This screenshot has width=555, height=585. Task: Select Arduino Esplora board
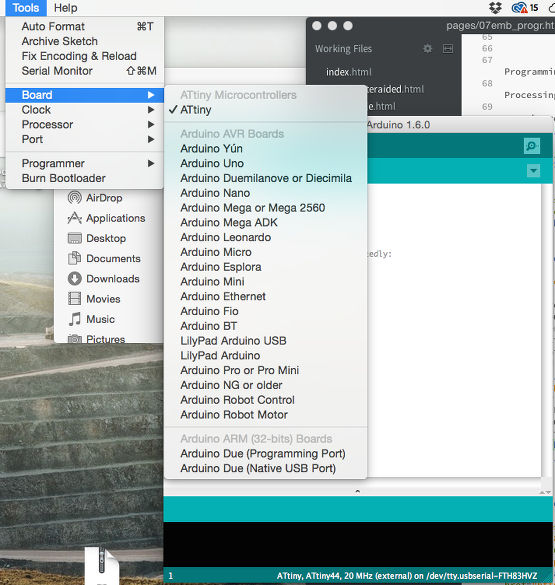(x=266, y=267)
